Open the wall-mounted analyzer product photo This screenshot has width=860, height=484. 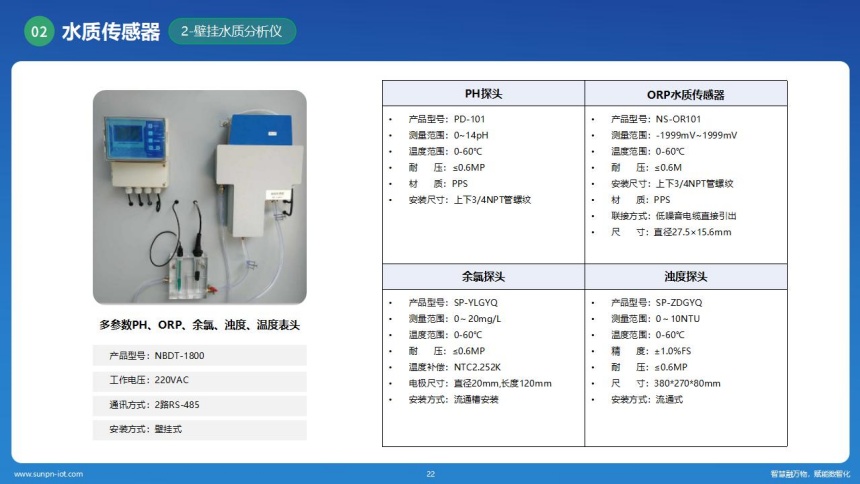[200, 197]
